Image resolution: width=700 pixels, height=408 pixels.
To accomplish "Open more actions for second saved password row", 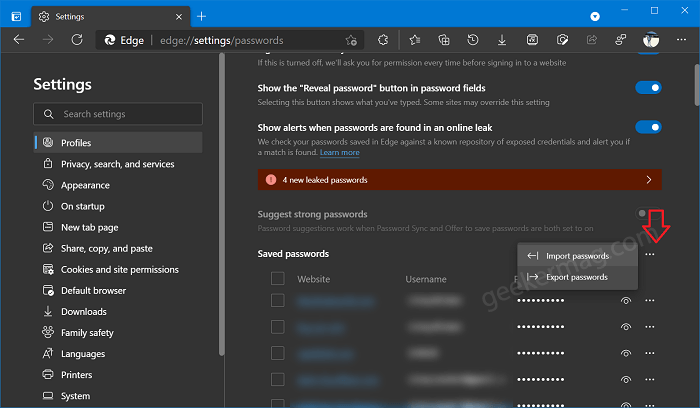I will [x=650, y=327].
